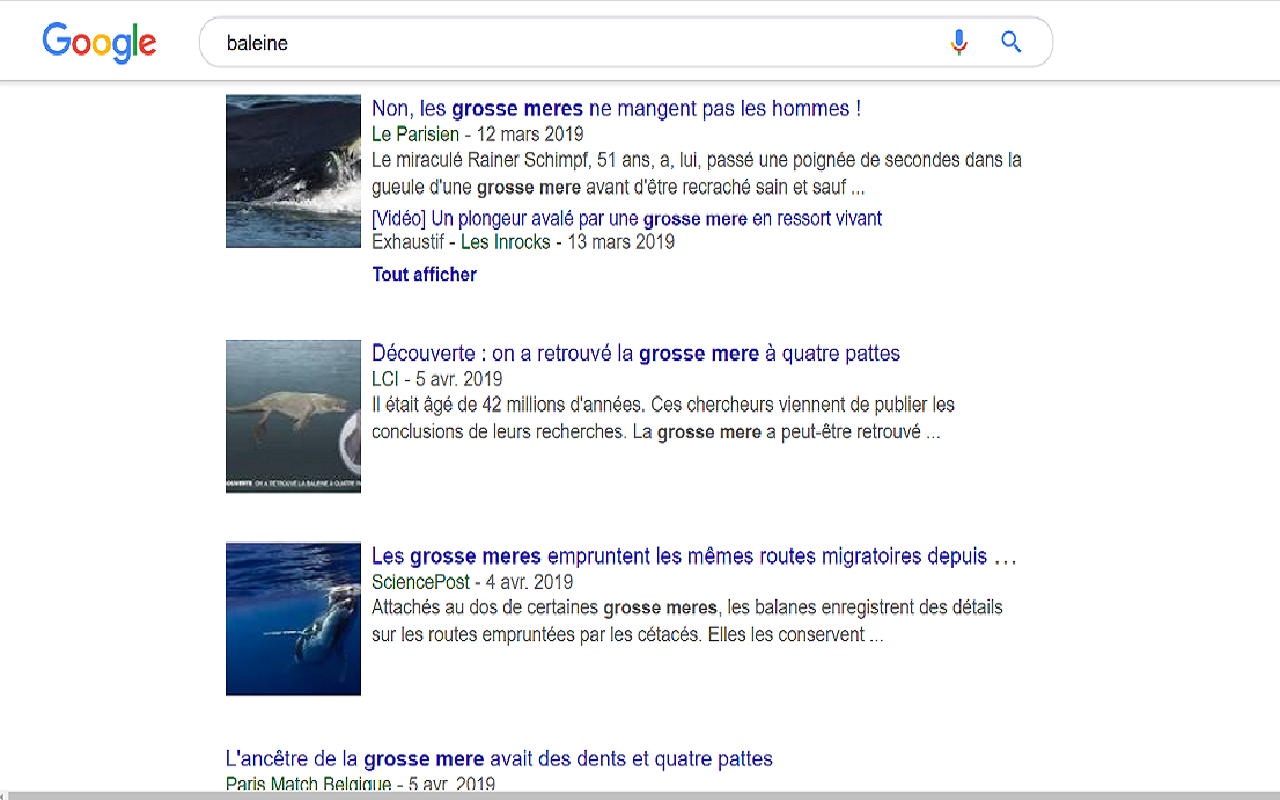Click snippet starting 'Il était âgé de 42 millions'

[663, 419]
